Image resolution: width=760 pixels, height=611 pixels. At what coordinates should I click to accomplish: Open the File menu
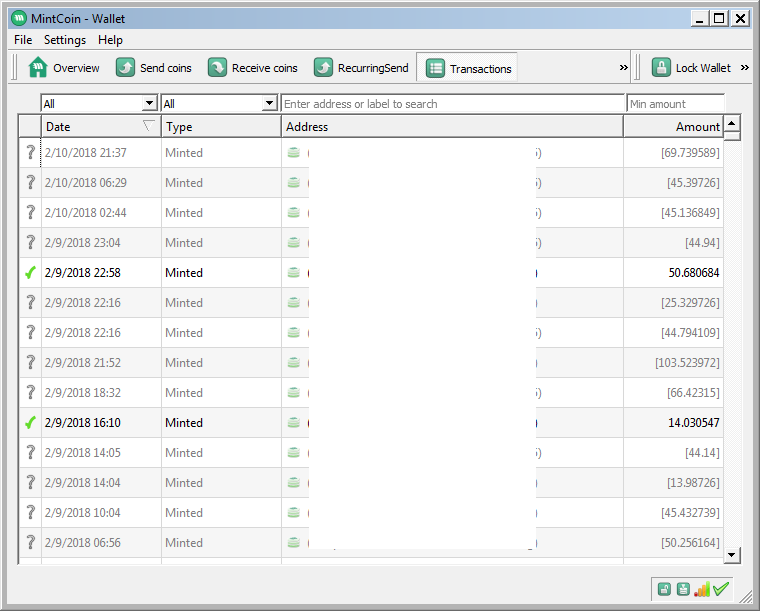point(23,40)
